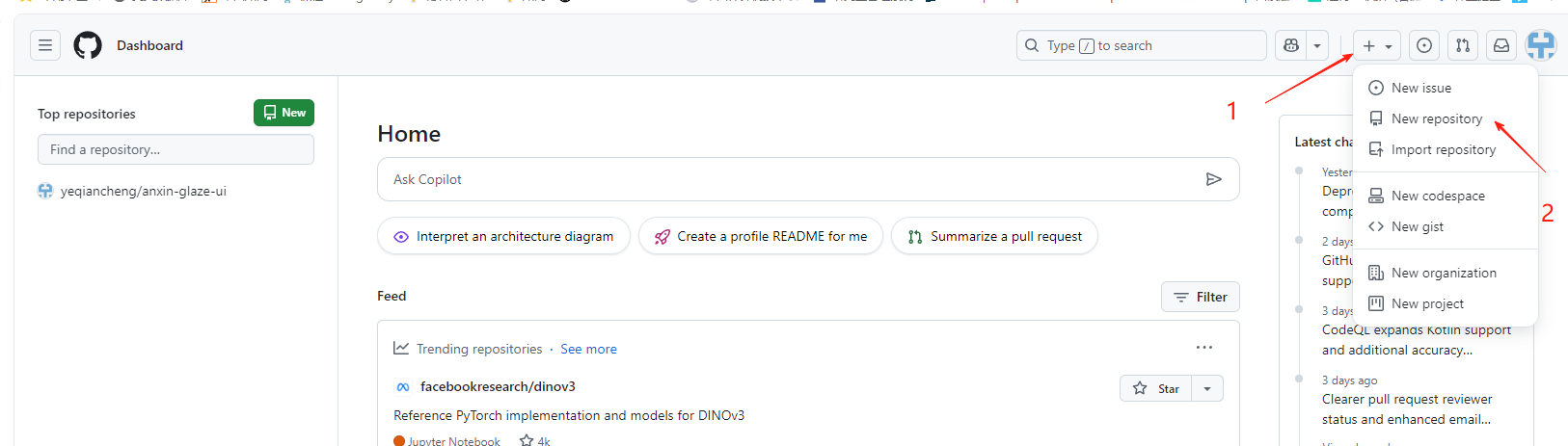Viewport: 1568px width, 446px height.
Task: Click the search bar Type / to search
Action: click(1141, 45)
